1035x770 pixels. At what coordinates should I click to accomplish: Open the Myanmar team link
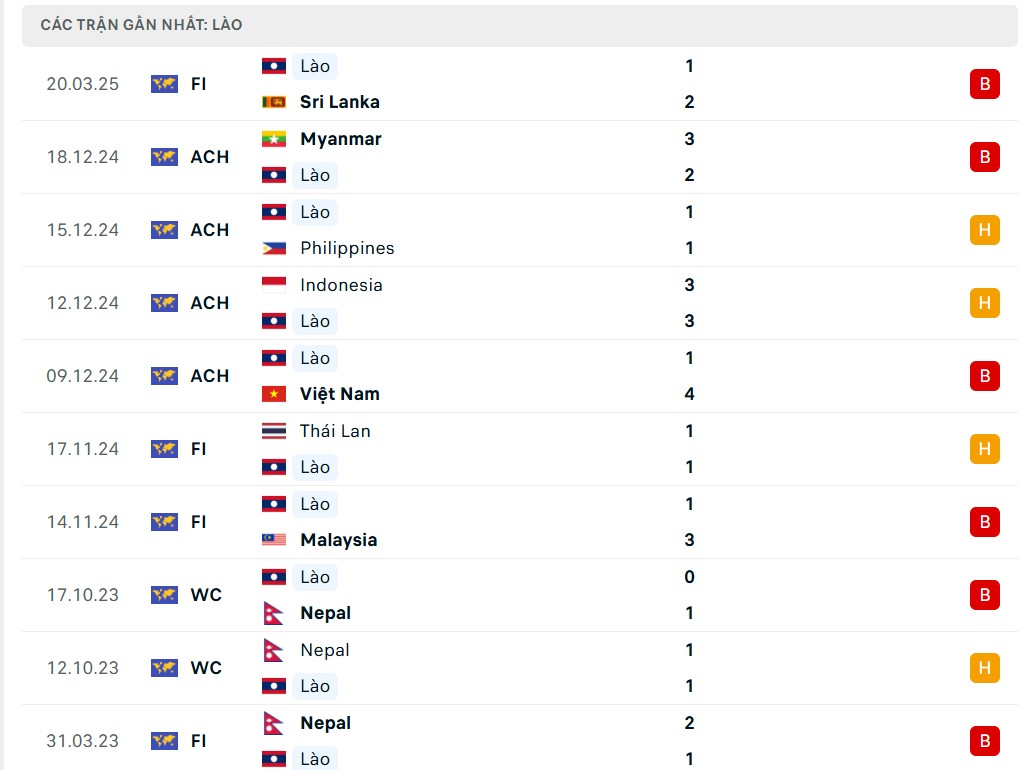click(x=340, y=139)
